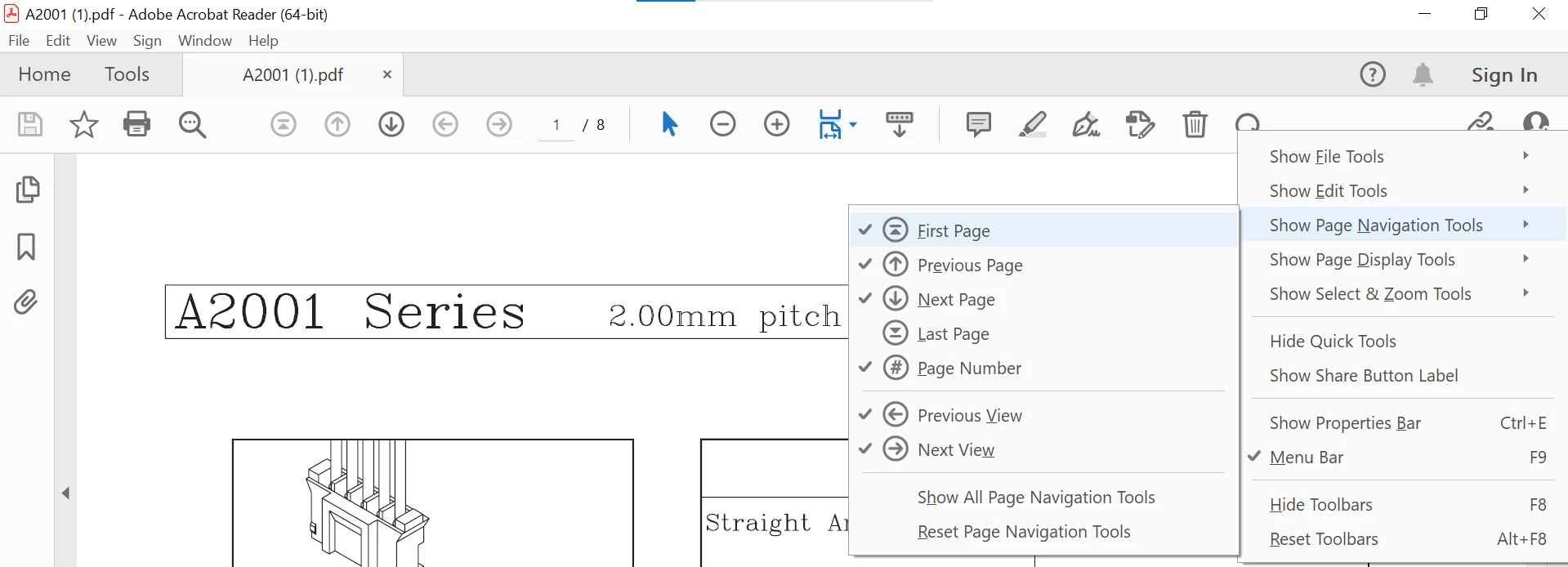Choose Show All Page Navigation Tools

click(x=1044, y=497)
